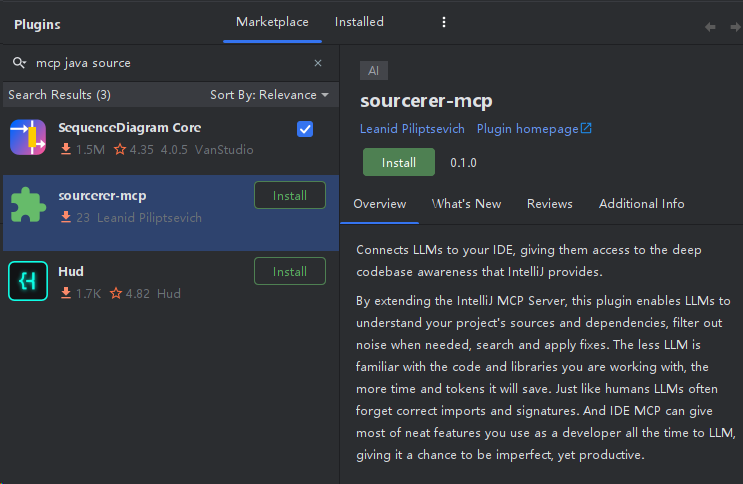Go back with the left arrow

710,27
